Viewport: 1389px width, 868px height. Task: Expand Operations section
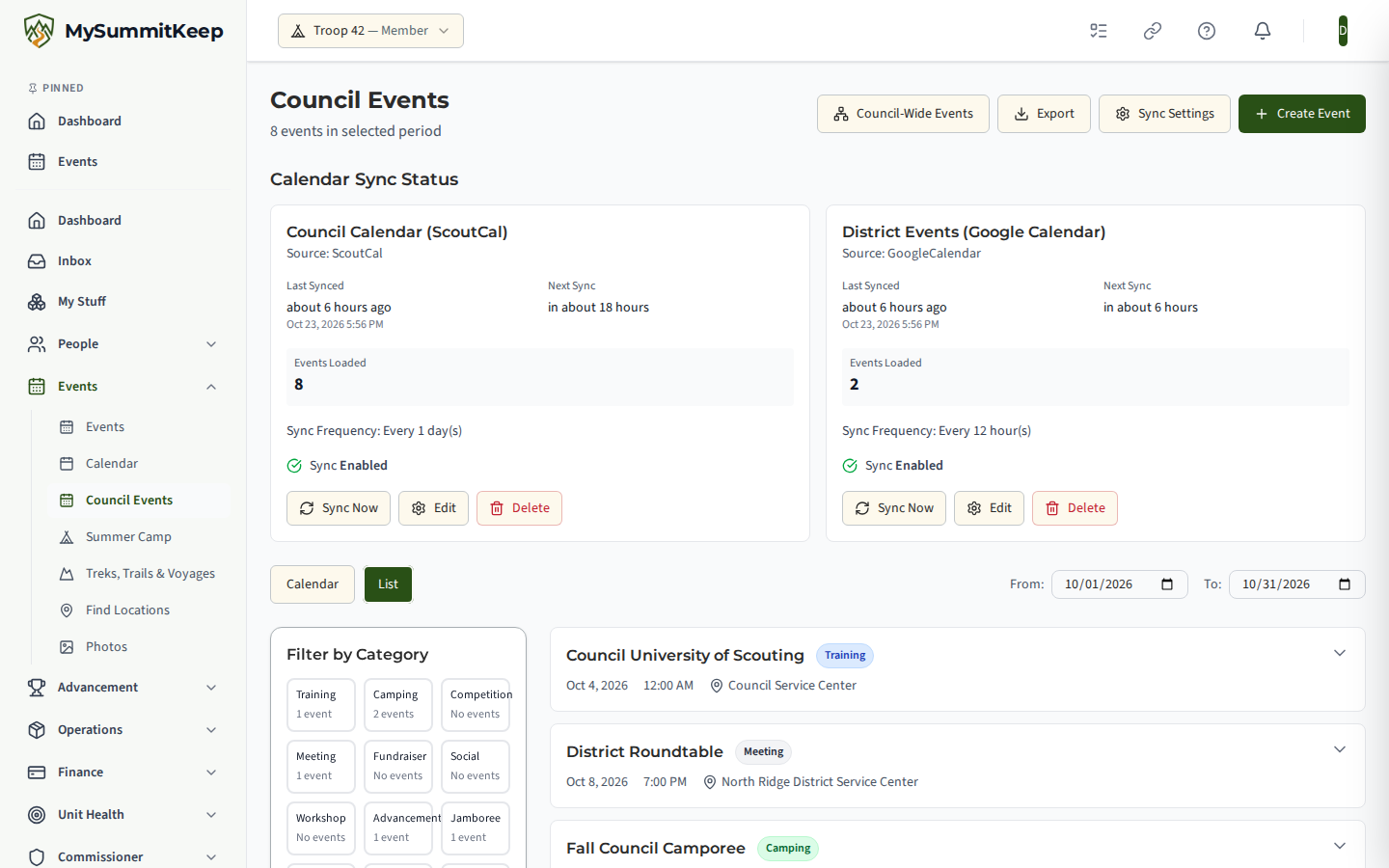coord(123,729)
